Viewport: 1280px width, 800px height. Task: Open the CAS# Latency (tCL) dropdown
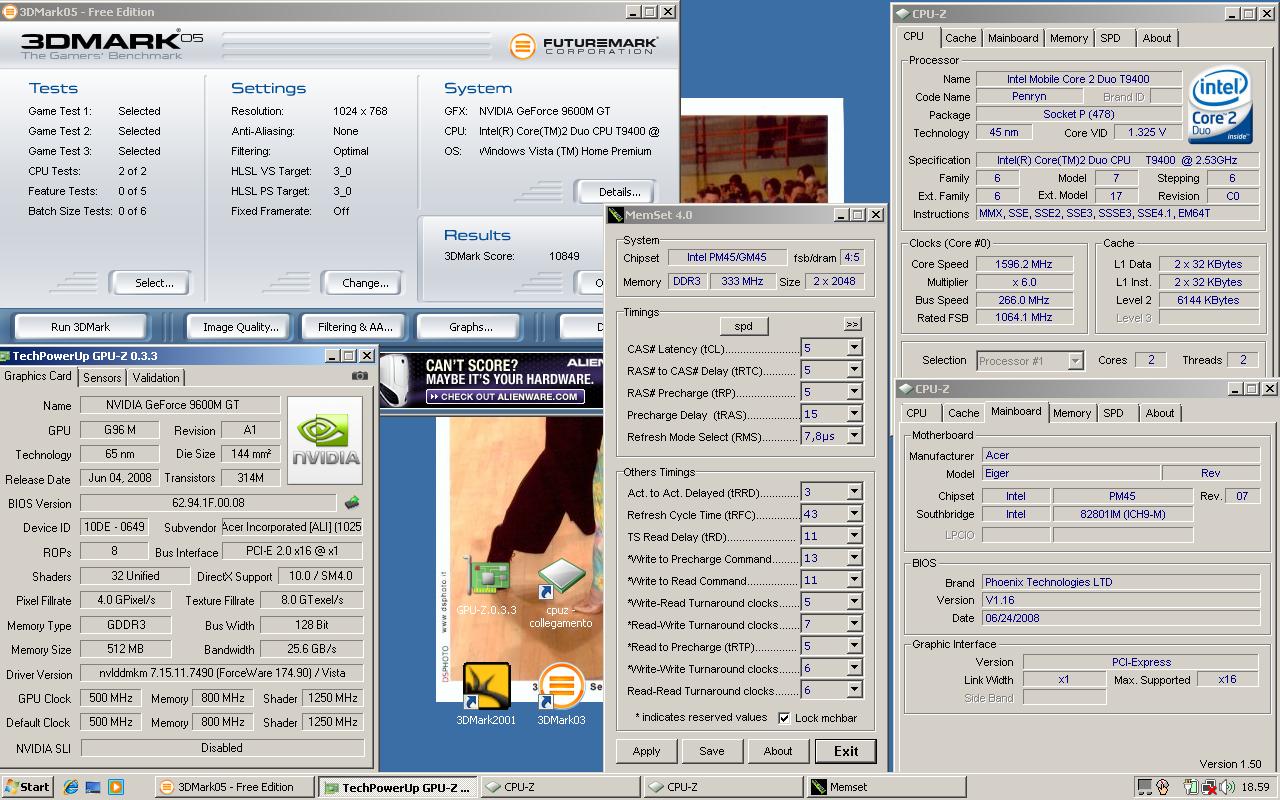[x=854, y=348]
